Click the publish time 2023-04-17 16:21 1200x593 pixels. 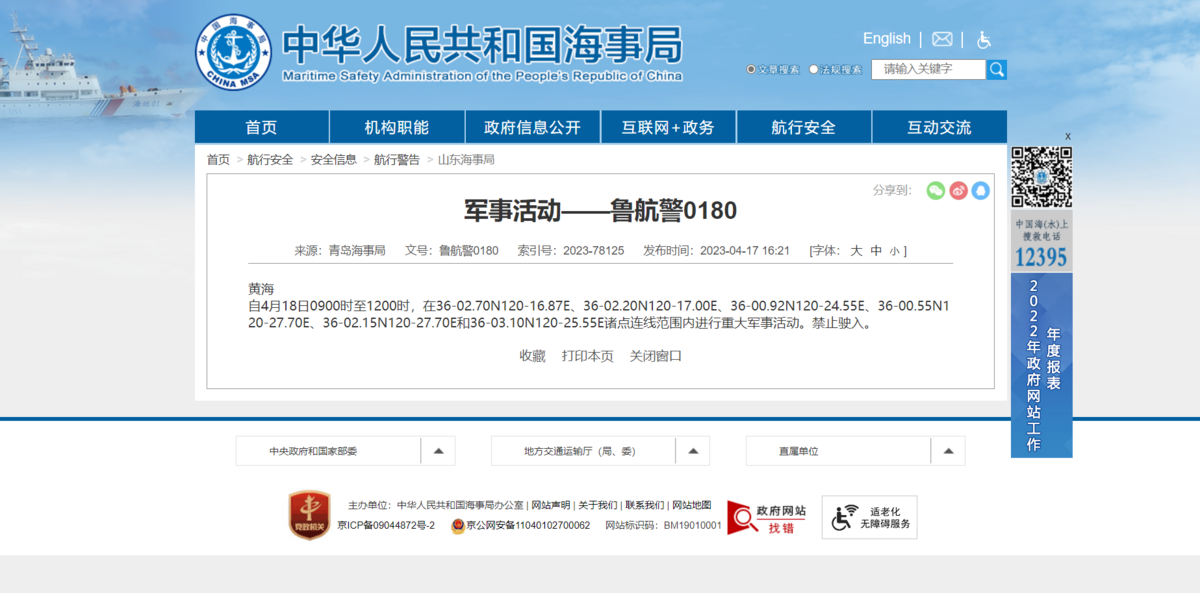(x=745, y=251)
